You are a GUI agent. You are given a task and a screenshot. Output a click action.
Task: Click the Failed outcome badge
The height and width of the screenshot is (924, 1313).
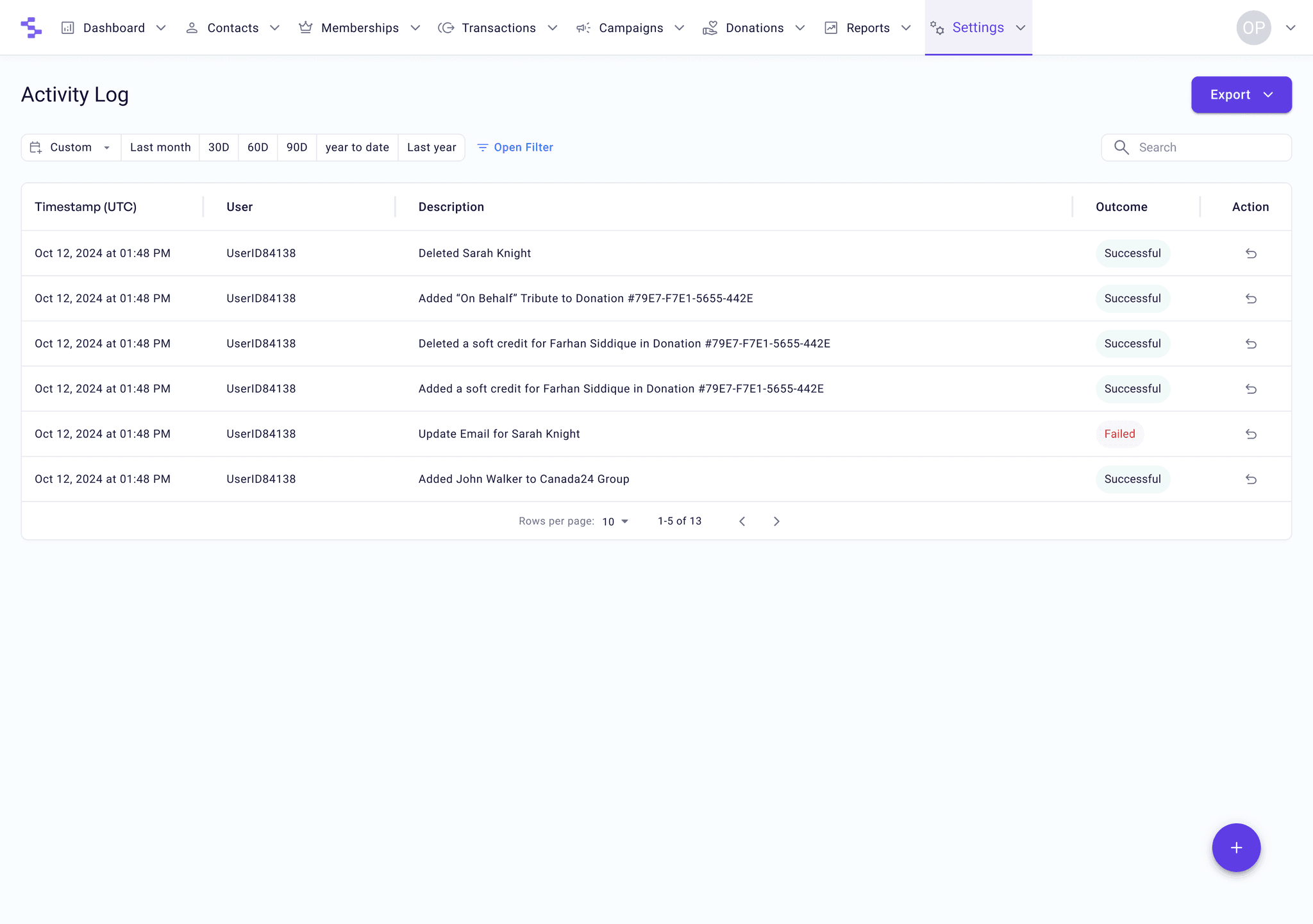(x=1119, y=434)
